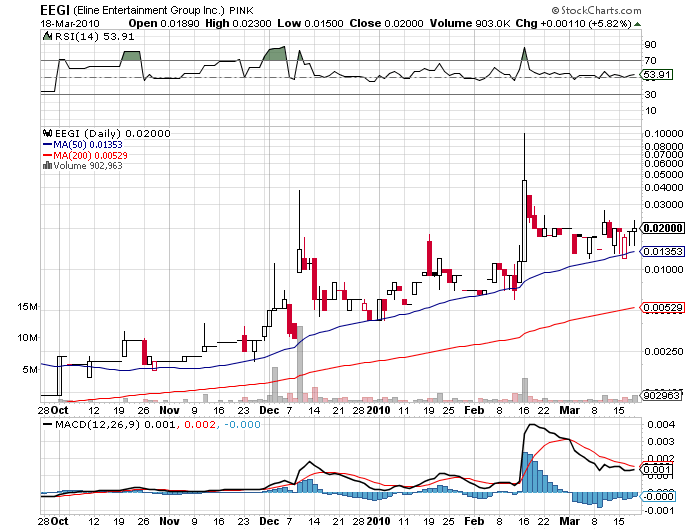
Task: Click the company name Eline Entertainment Group Inc.
Action: [x=149, y=10]
